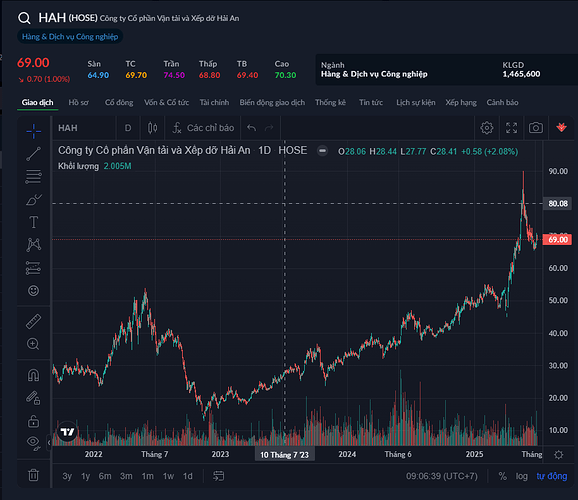Open chart settings gear icon
The image size is (578, 500).
487,128
